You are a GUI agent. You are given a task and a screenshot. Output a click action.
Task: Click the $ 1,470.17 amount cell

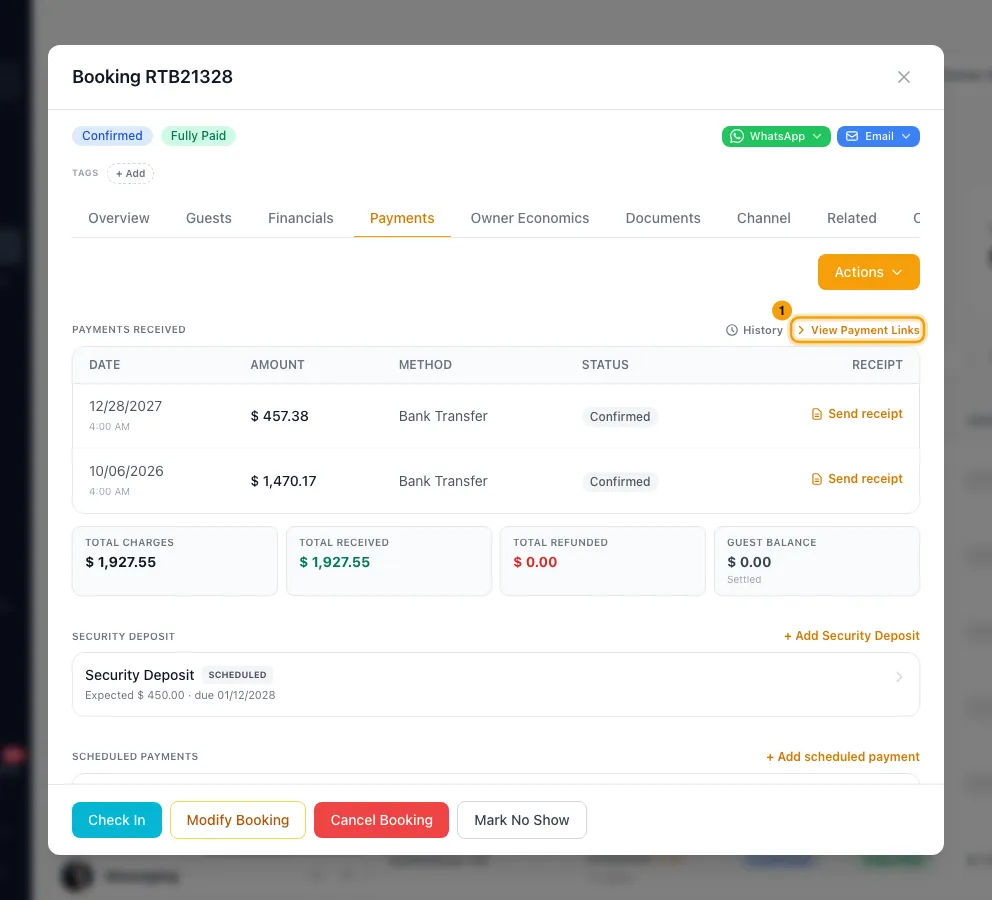(x=283, y=481)
